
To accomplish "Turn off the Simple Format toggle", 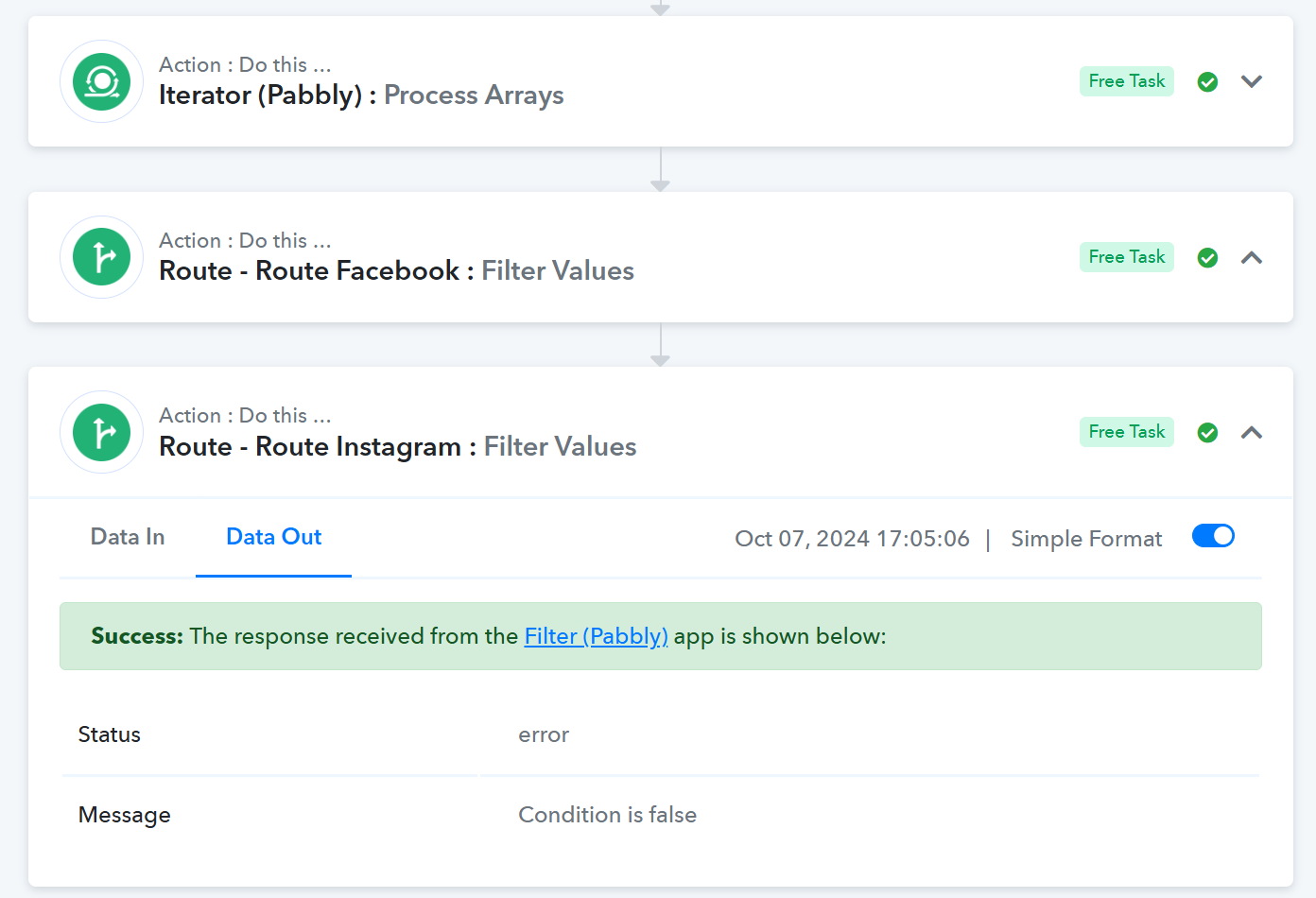I will 1213,536.
